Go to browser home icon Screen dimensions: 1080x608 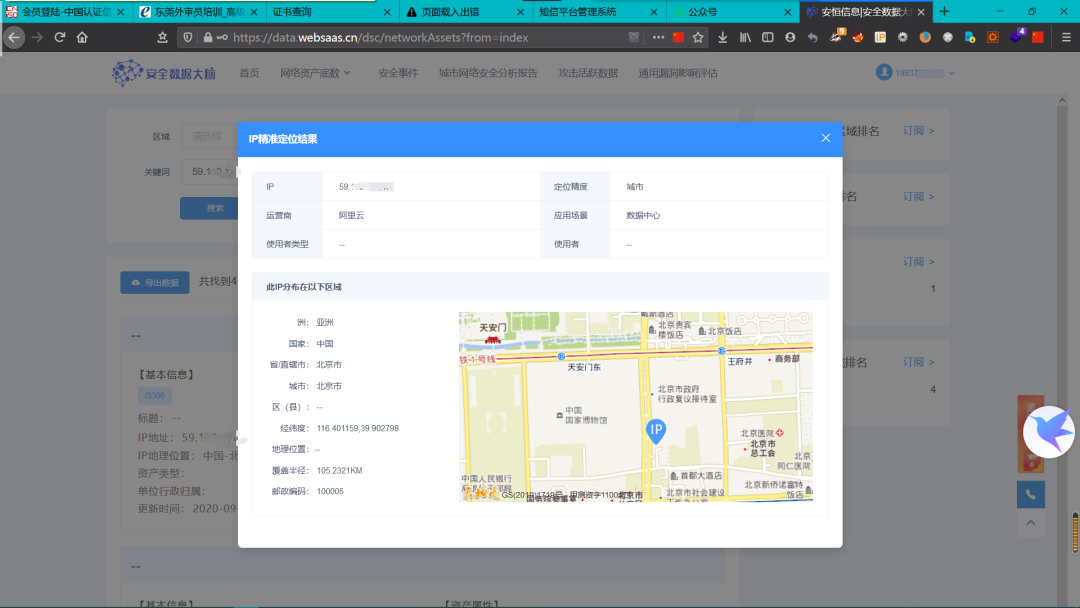(x=82, y=37)
